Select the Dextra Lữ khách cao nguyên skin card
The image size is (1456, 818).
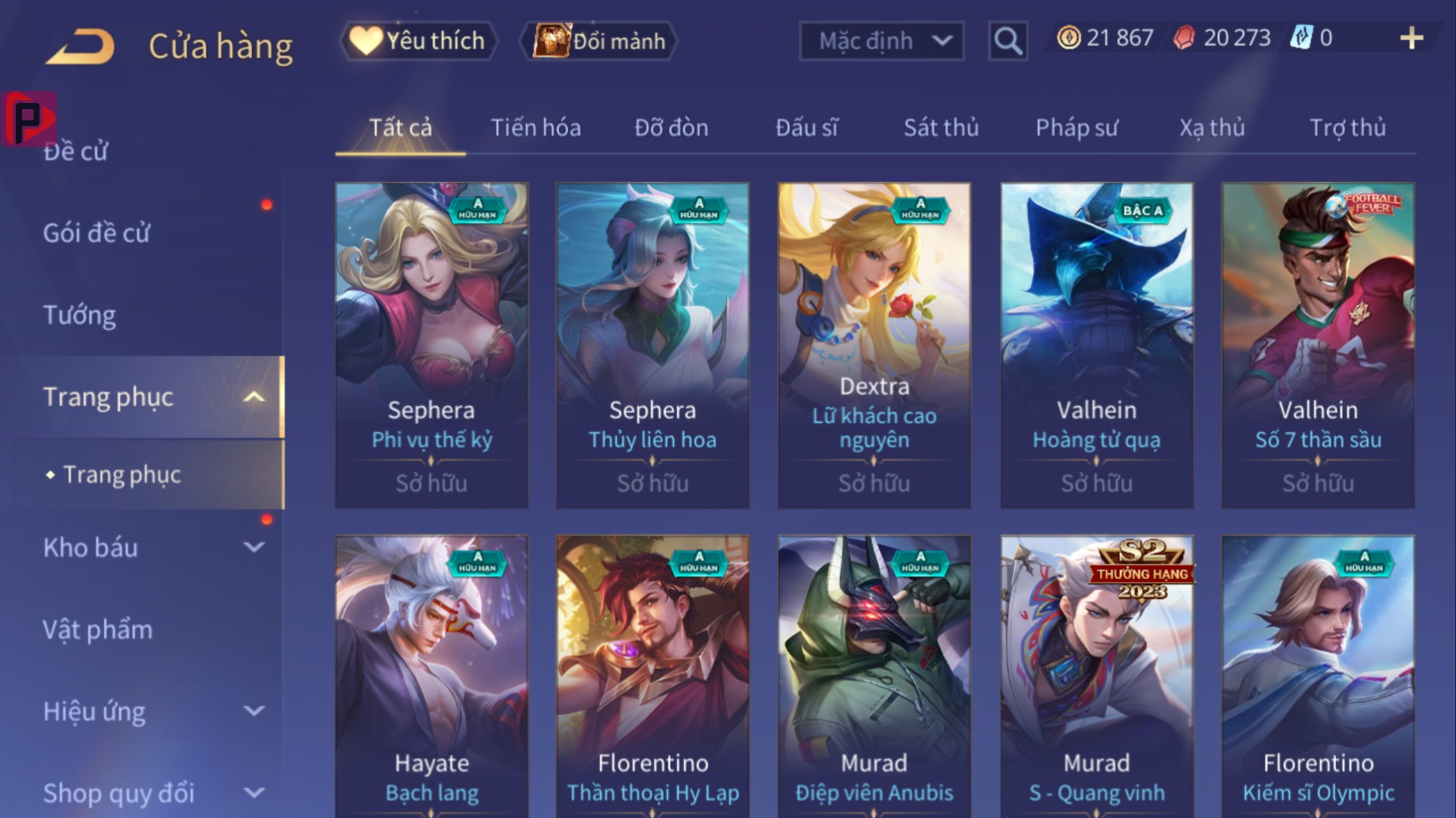pyautogui.click(x=874, y=345)
